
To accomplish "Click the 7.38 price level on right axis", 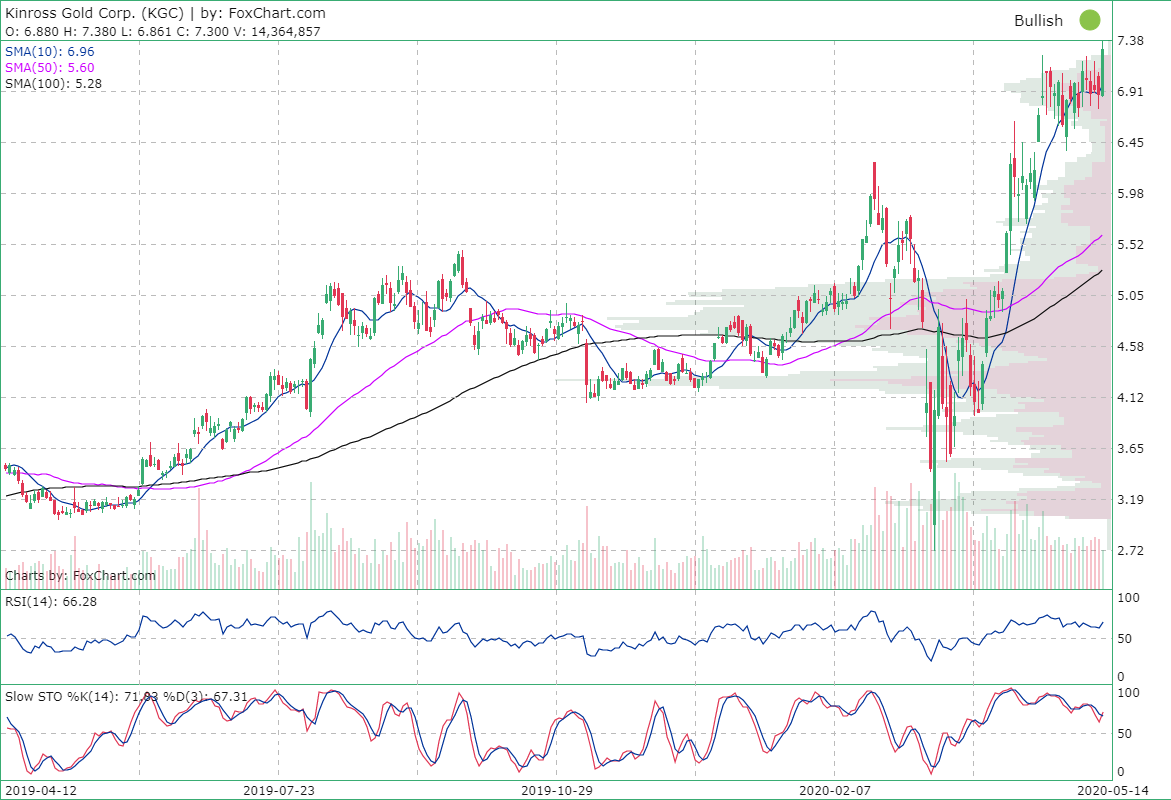I will coord(1131,42).
